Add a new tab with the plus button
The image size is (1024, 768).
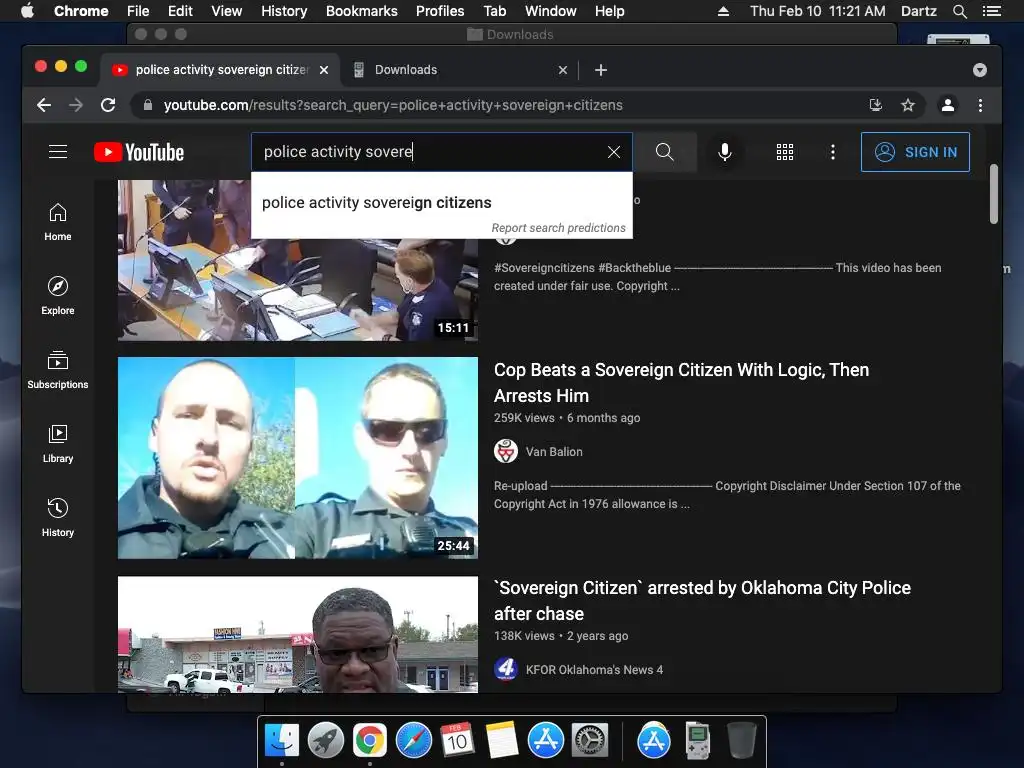pyautogui.click(x=601, y=70)
